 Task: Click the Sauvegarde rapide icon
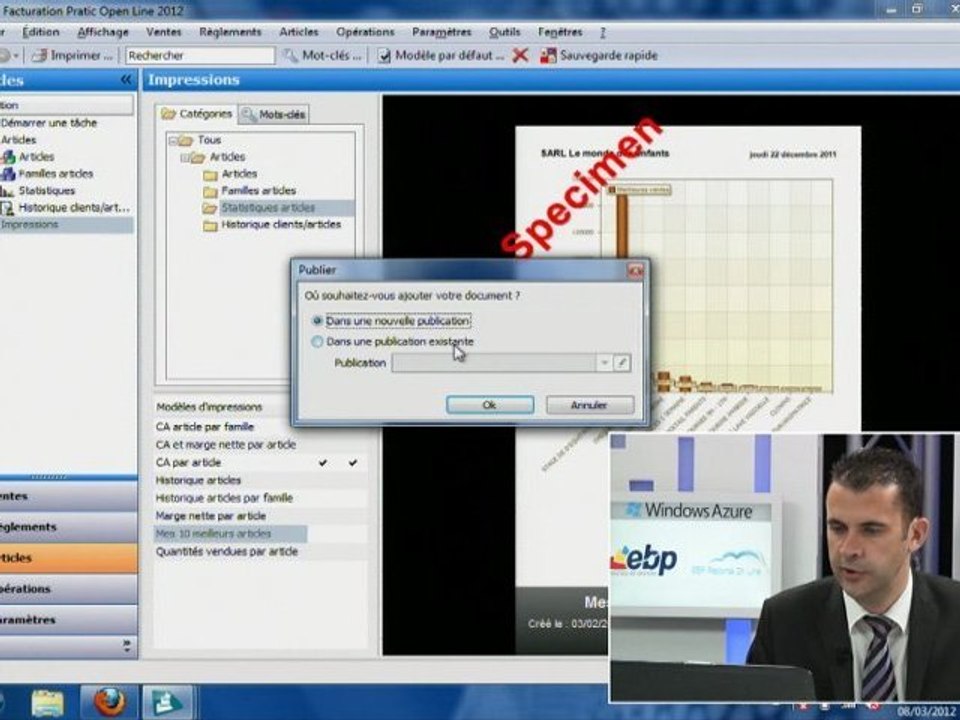[548, 56]
